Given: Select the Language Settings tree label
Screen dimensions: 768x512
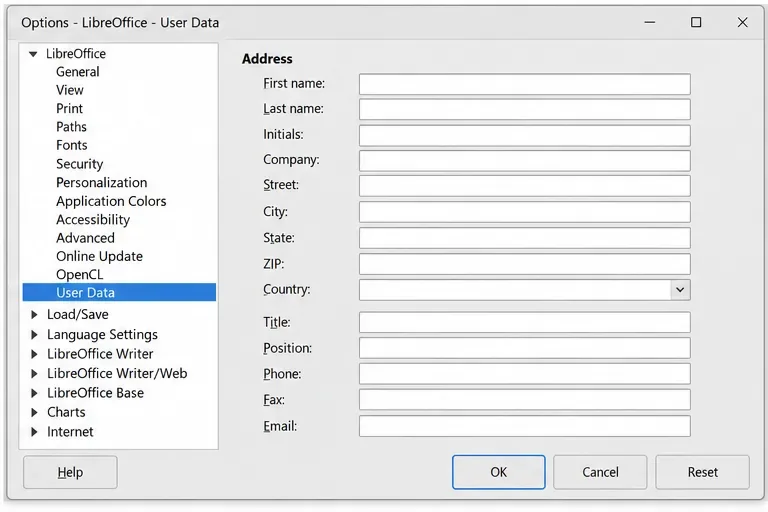Looking at the screenshot, I should (x=102, y=335).
